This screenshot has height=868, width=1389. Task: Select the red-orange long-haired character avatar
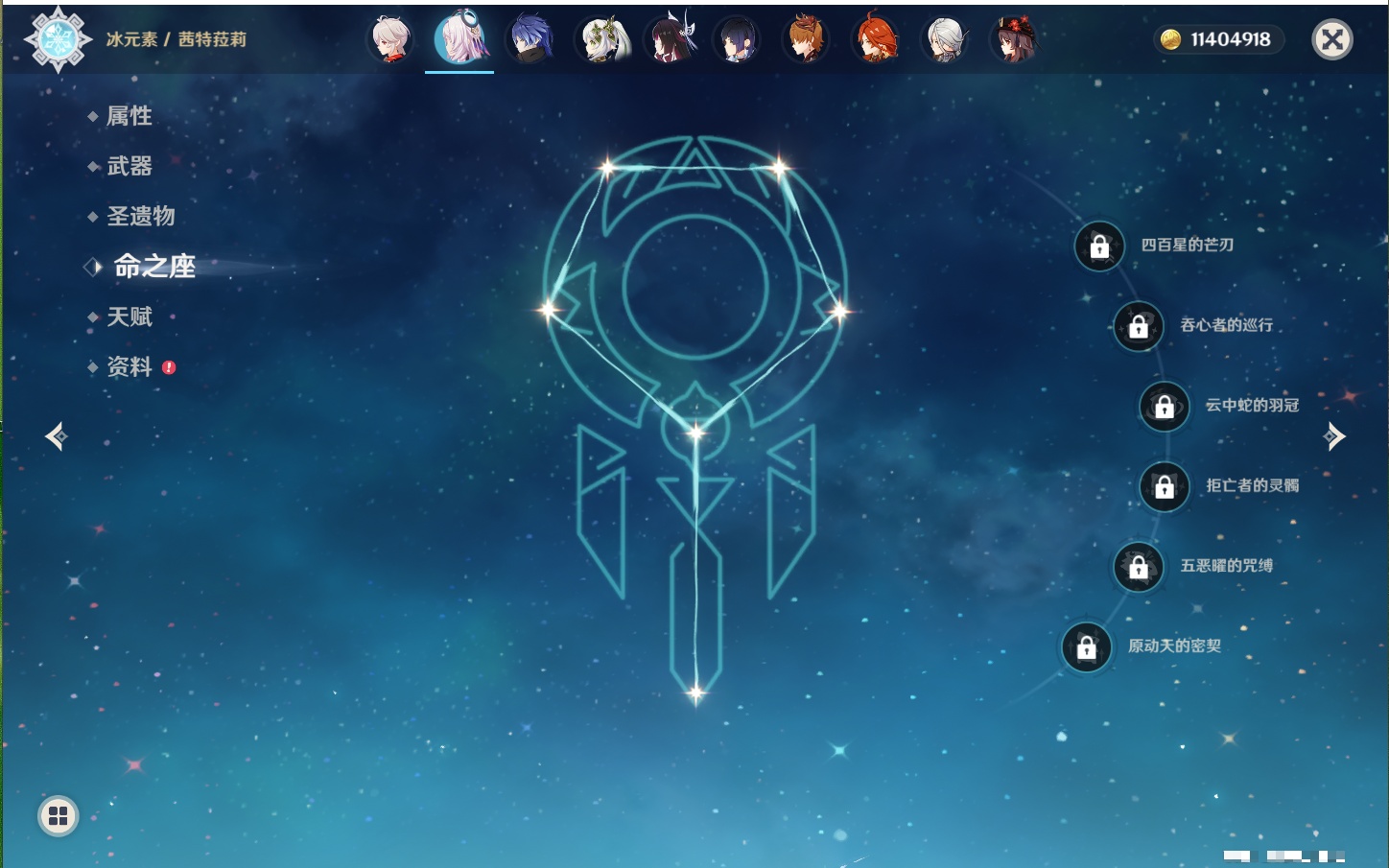(875, 39)
